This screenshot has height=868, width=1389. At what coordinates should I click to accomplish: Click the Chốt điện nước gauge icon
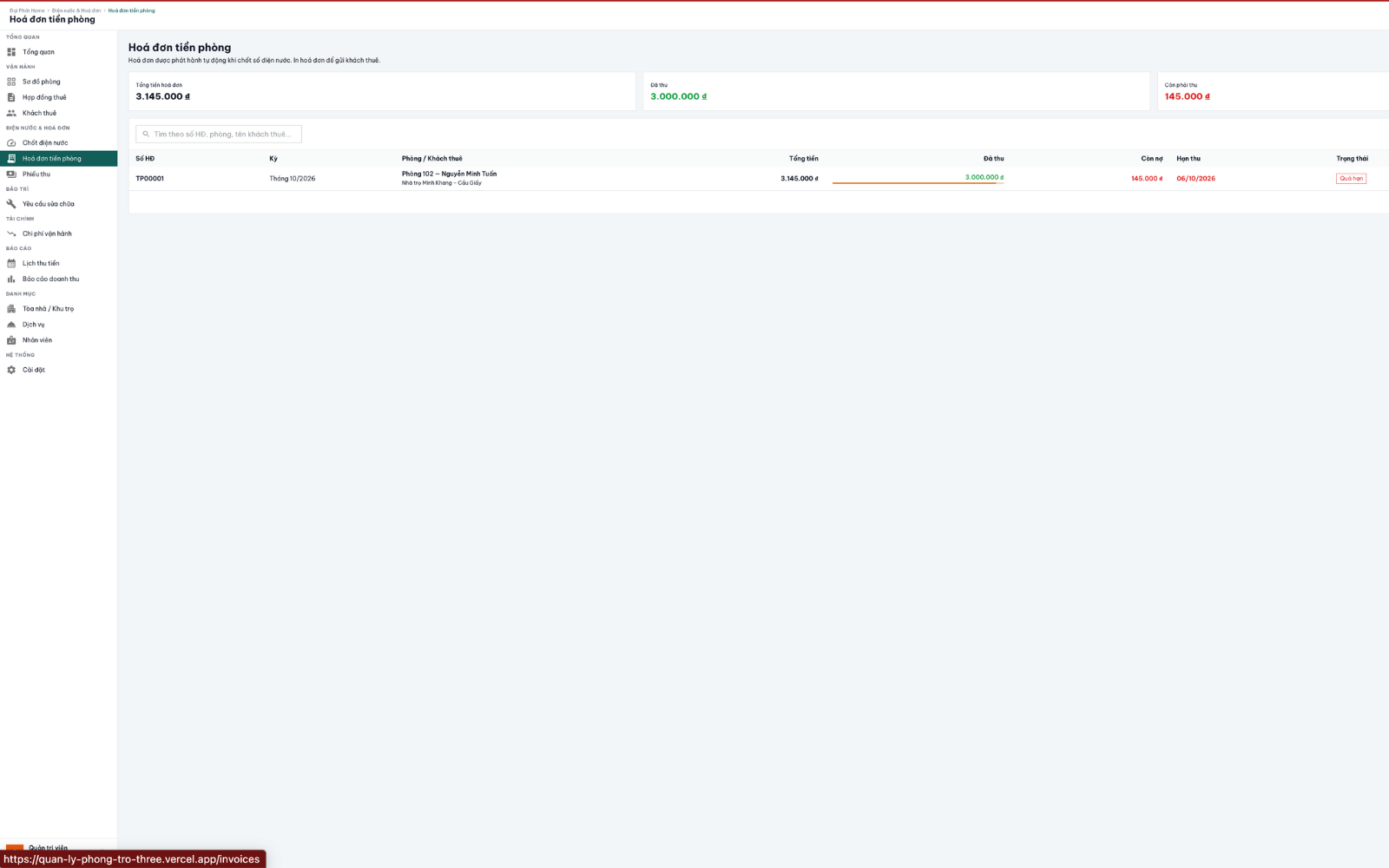11,142
